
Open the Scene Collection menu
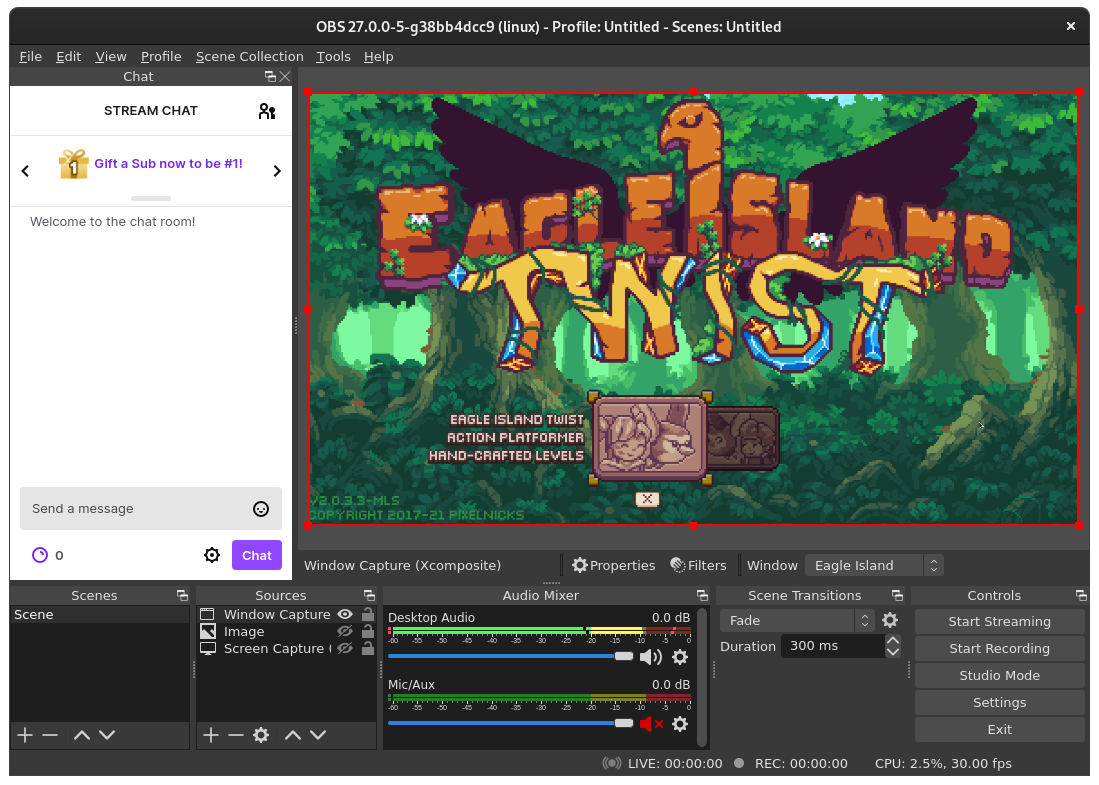tap(250, 56)
